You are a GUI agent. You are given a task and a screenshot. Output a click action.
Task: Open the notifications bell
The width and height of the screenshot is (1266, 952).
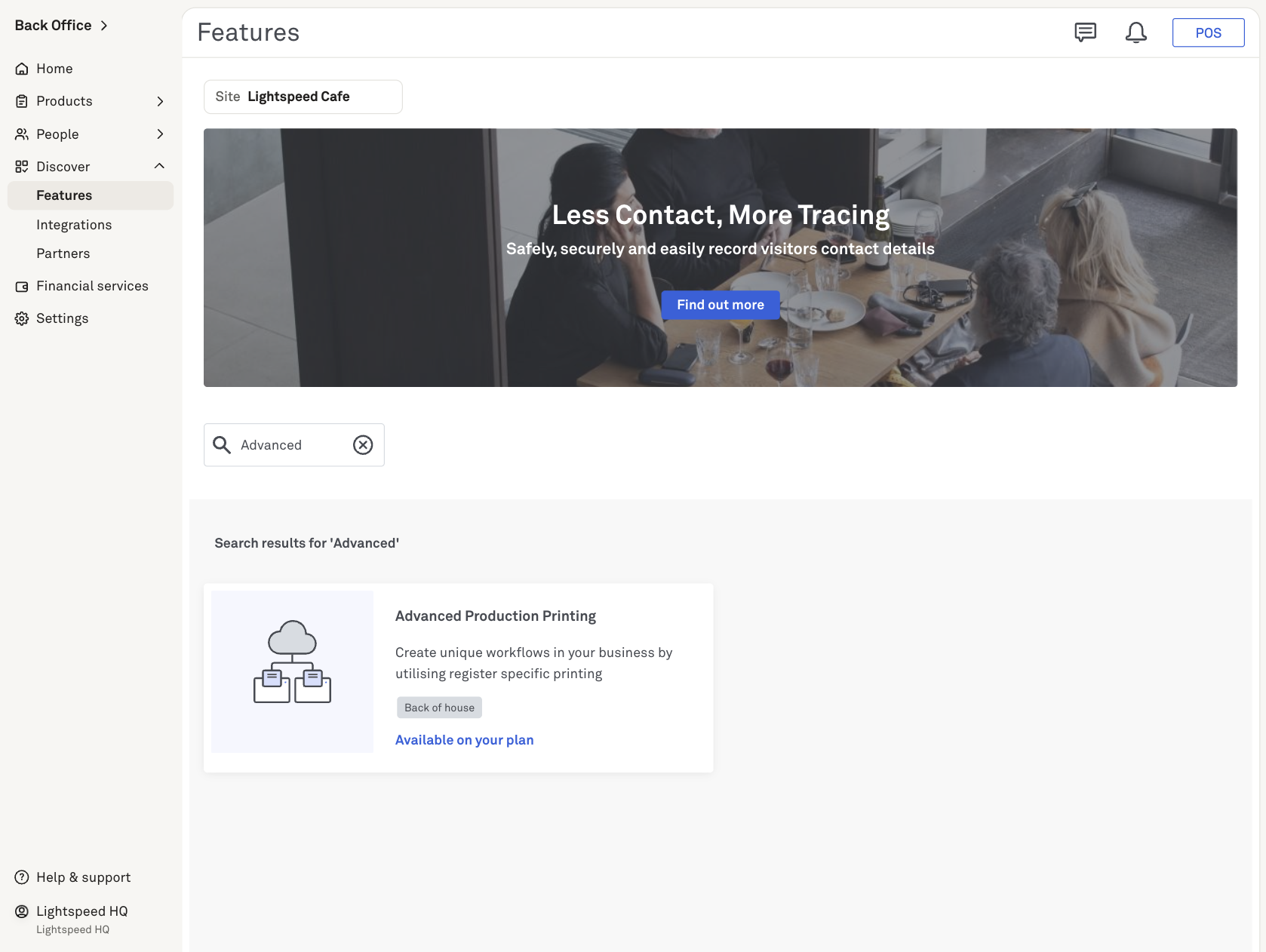pos(1135,32)
